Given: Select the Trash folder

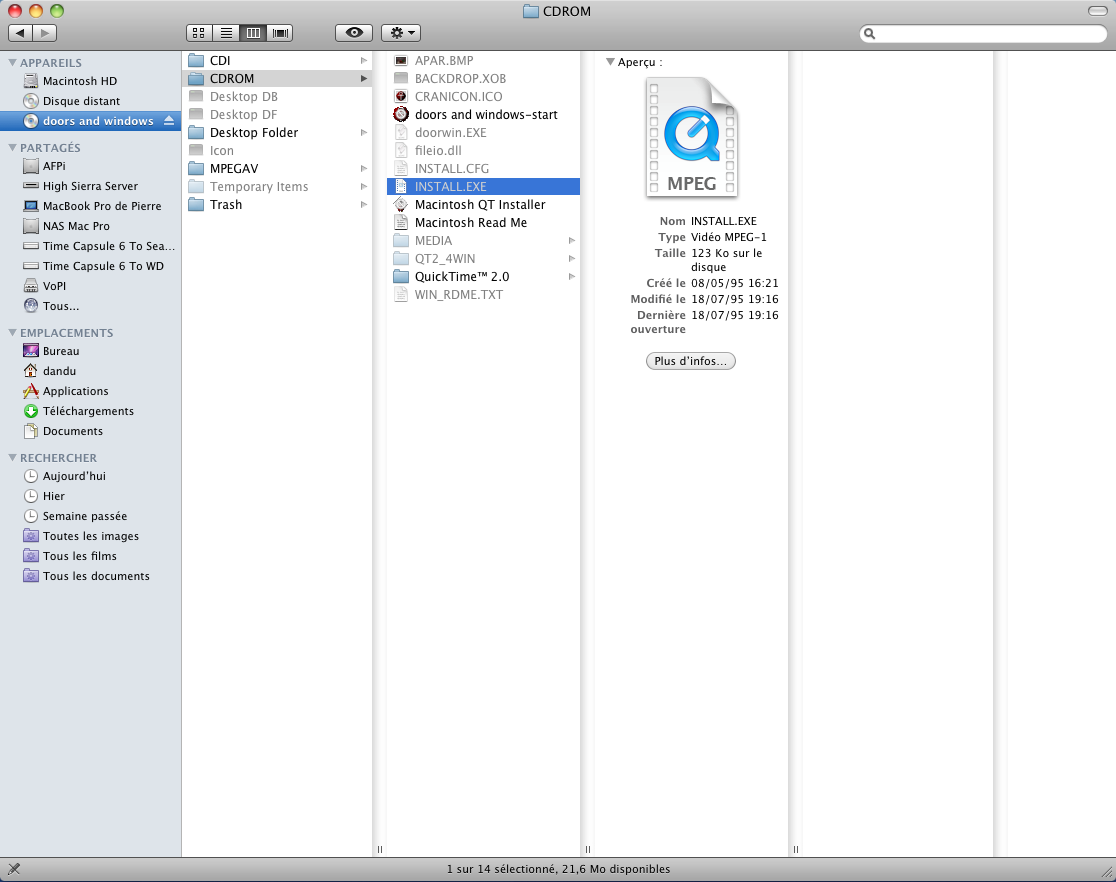Looking at the screenshot, I should tap(278, 204).
